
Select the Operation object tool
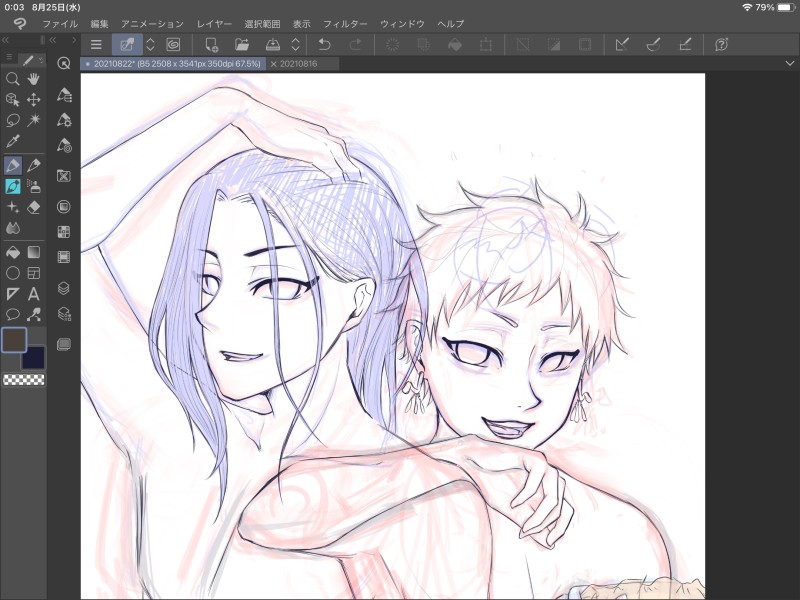13,99
